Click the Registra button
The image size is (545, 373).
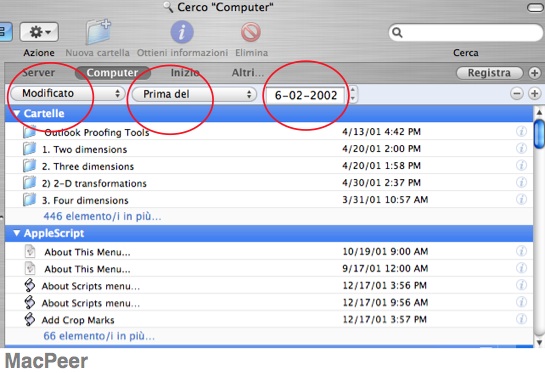click(x=489, y=73)
